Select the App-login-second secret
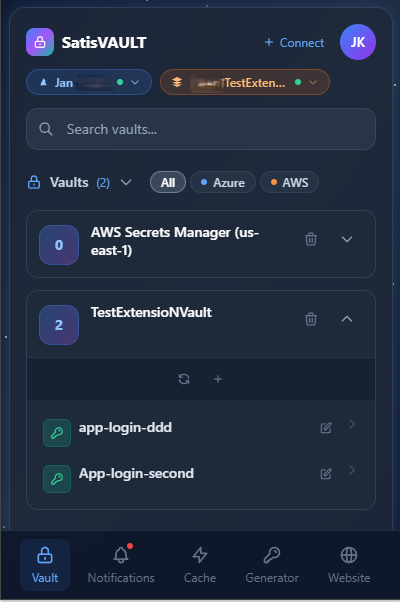This screenshot has height=602, width=400. (x=136, y=474)
